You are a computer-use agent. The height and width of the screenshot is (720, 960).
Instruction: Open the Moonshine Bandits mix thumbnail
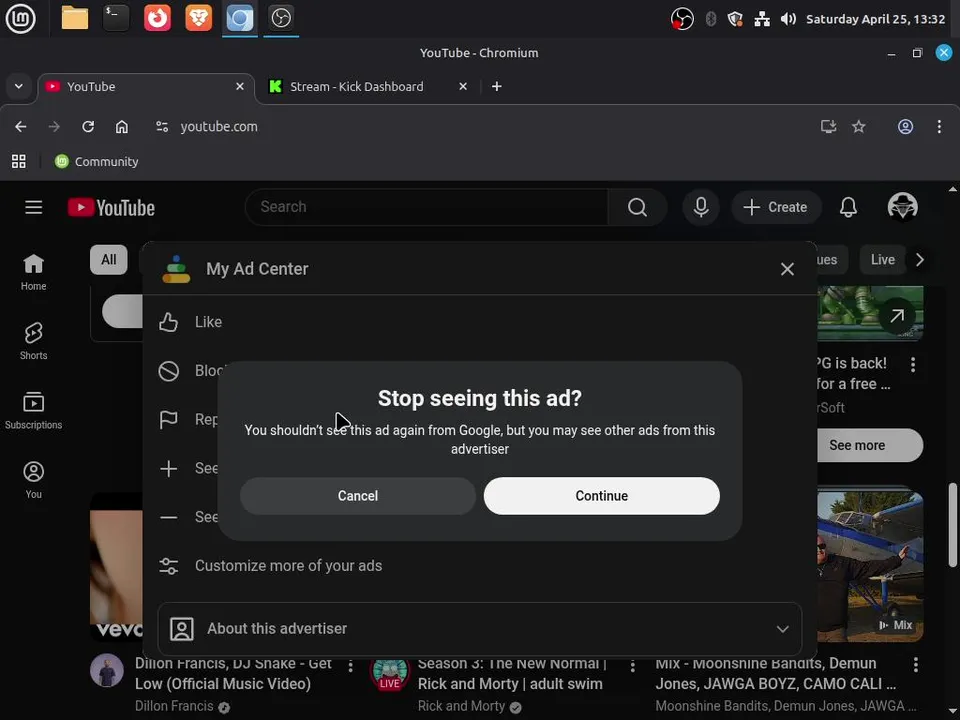point(870,564)
